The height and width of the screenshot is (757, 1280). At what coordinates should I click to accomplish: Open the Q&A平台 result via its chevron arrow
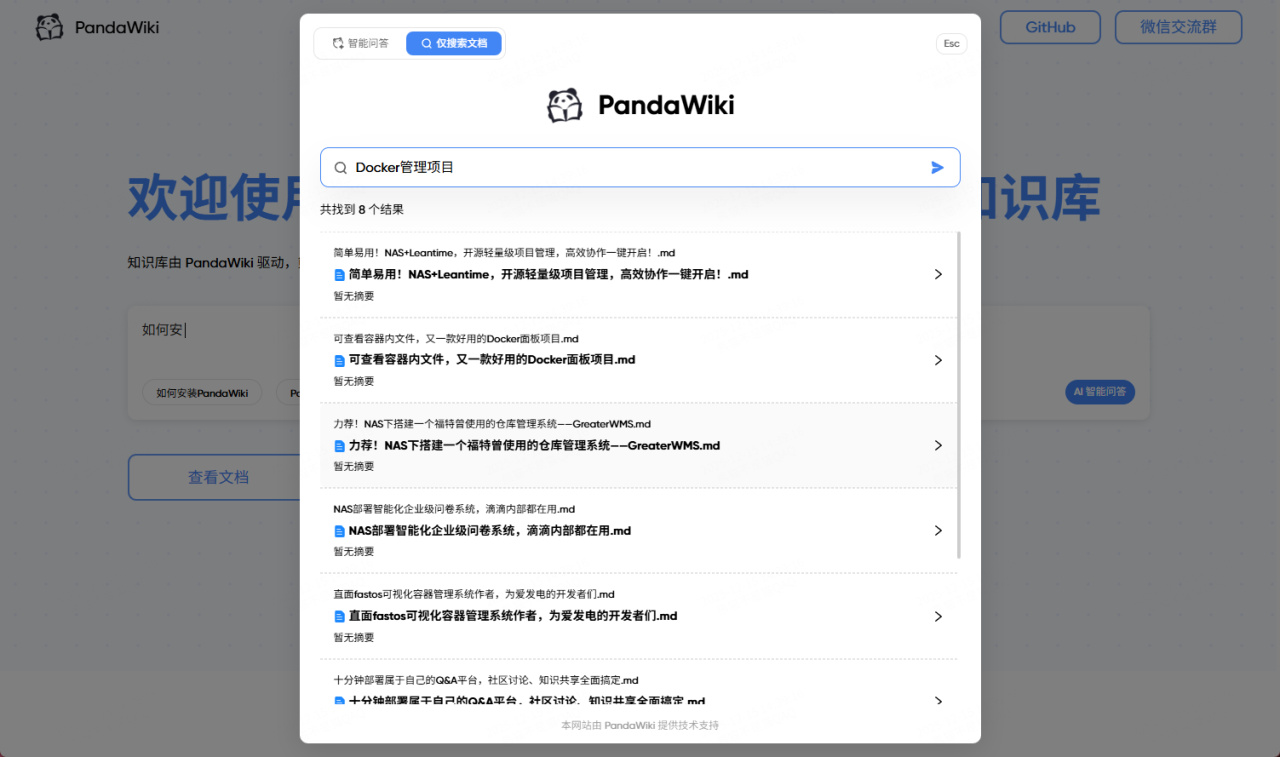pyautogui.click(x=938, y=701)
